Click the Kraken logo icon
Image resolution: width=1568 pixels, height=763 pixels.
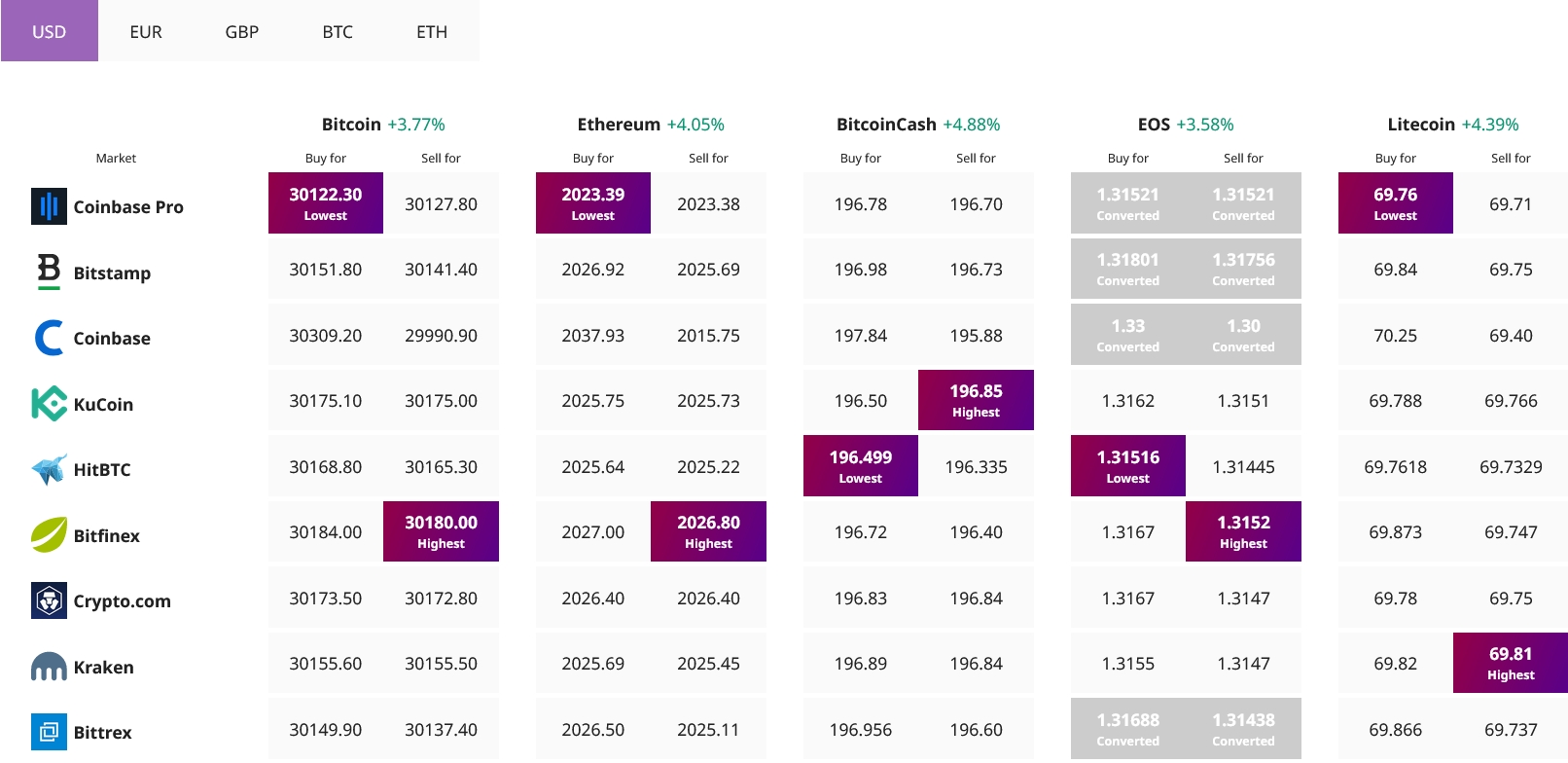click(49, 667)
